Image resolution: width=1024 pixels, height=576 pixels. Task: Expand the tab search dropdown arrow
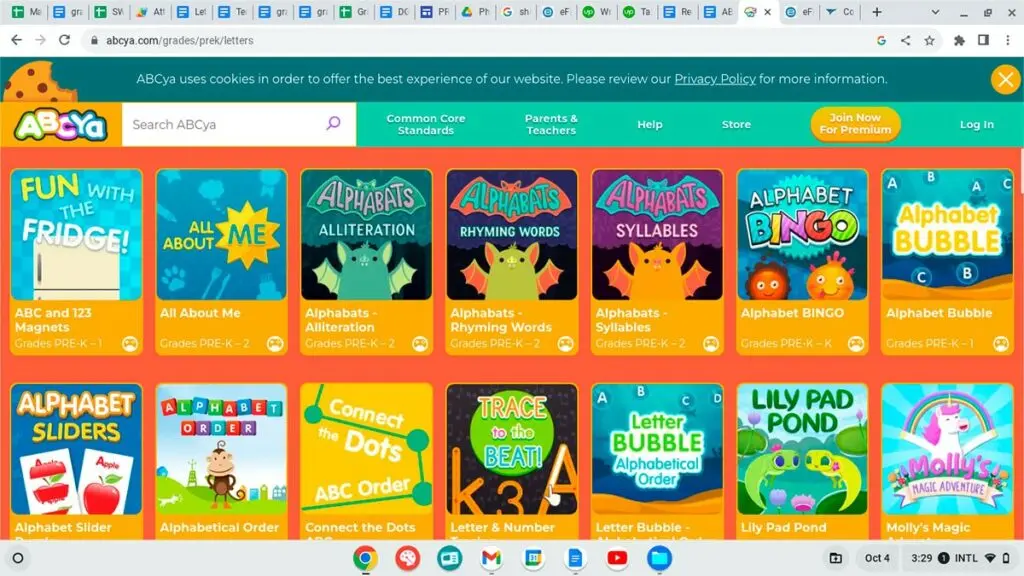click(x=935, y=12)
